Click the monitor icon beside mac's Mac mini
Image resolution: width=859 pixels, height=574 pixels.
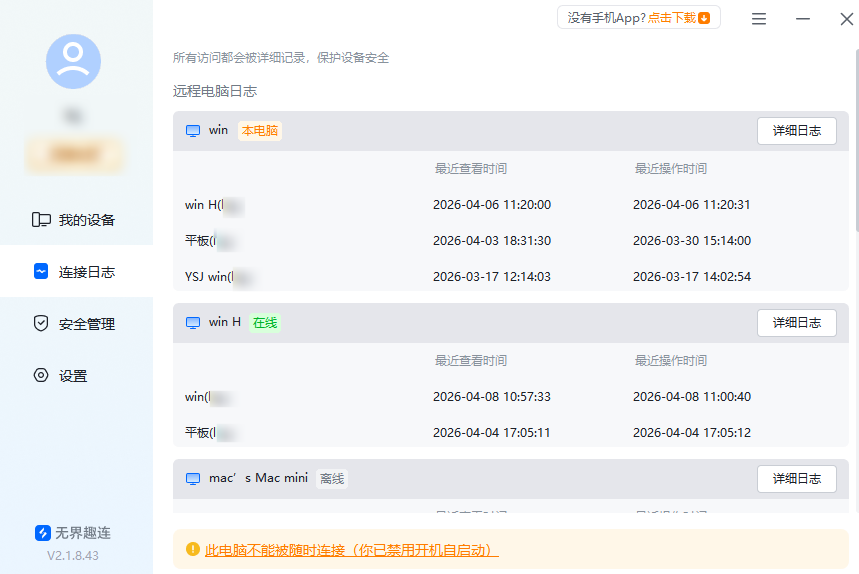[x=193, y=479]
